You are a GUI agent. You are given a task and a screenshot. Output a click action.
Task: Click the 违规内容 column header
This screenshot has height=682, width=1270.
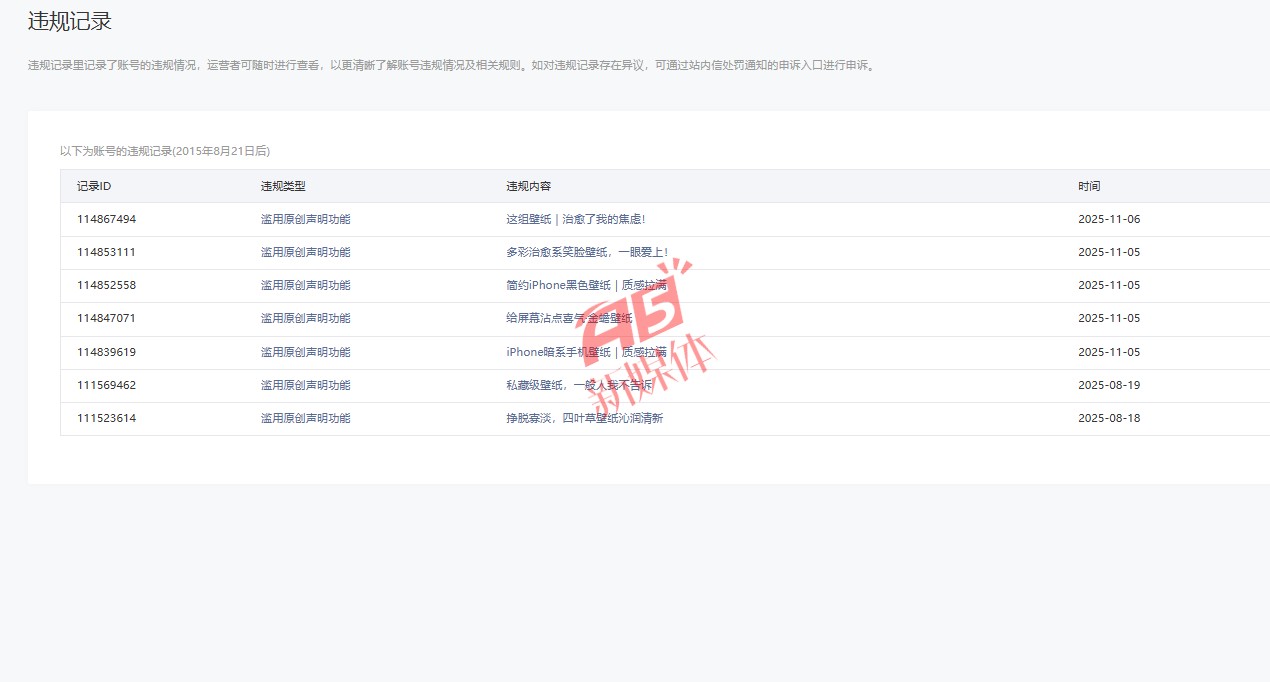pyautogui.click(x=528, y=186)
